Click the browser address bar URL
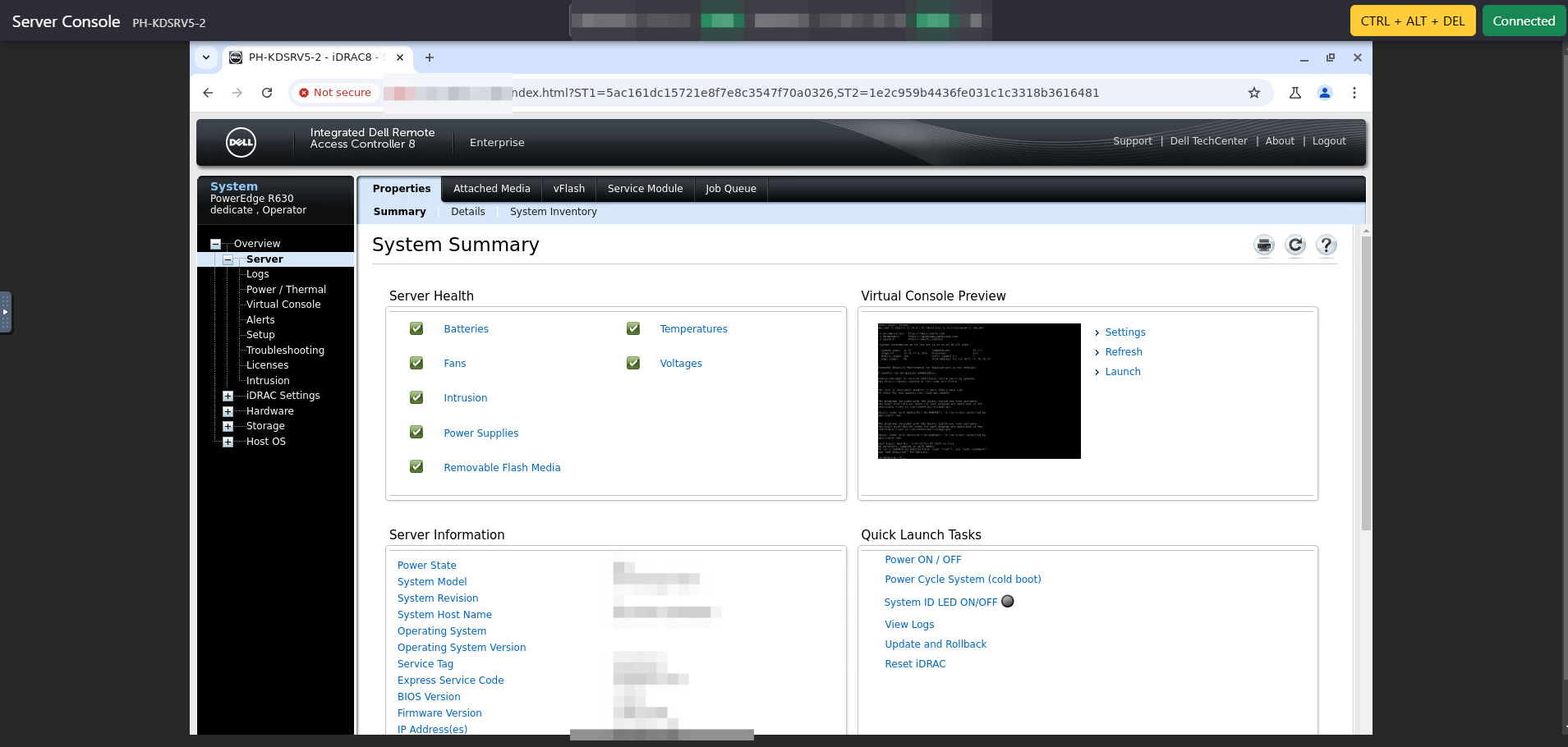 click(805, 93)
